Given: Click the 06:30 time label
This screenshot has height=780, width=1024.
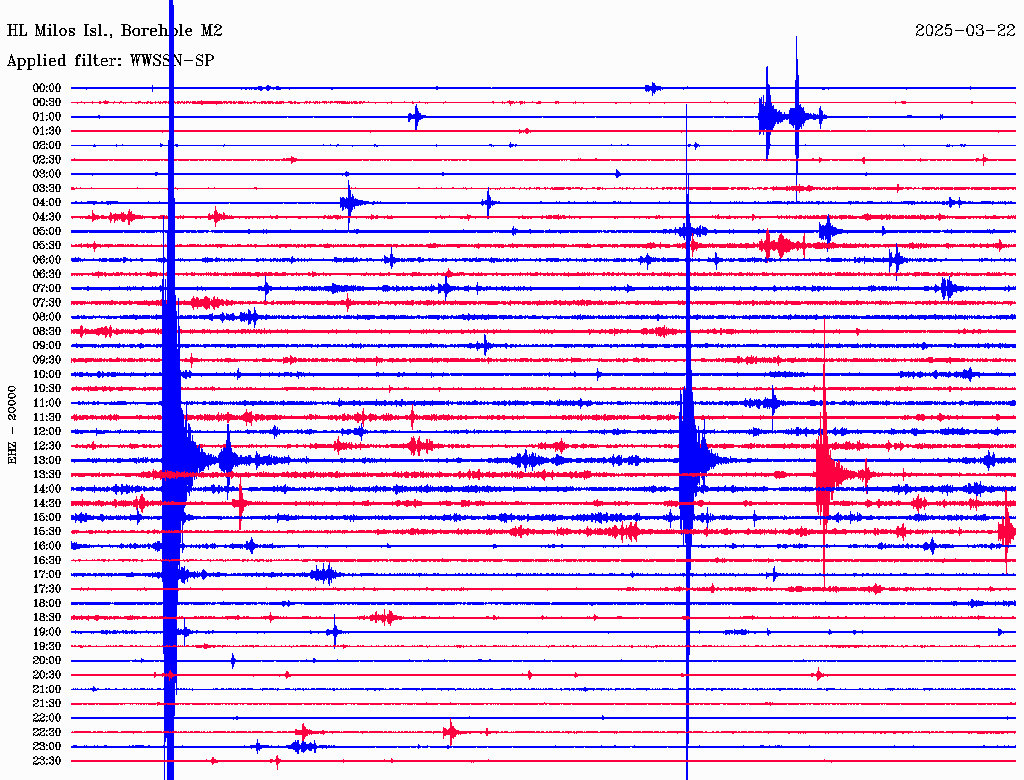Looking at the screenshot, I should (47, 274).
